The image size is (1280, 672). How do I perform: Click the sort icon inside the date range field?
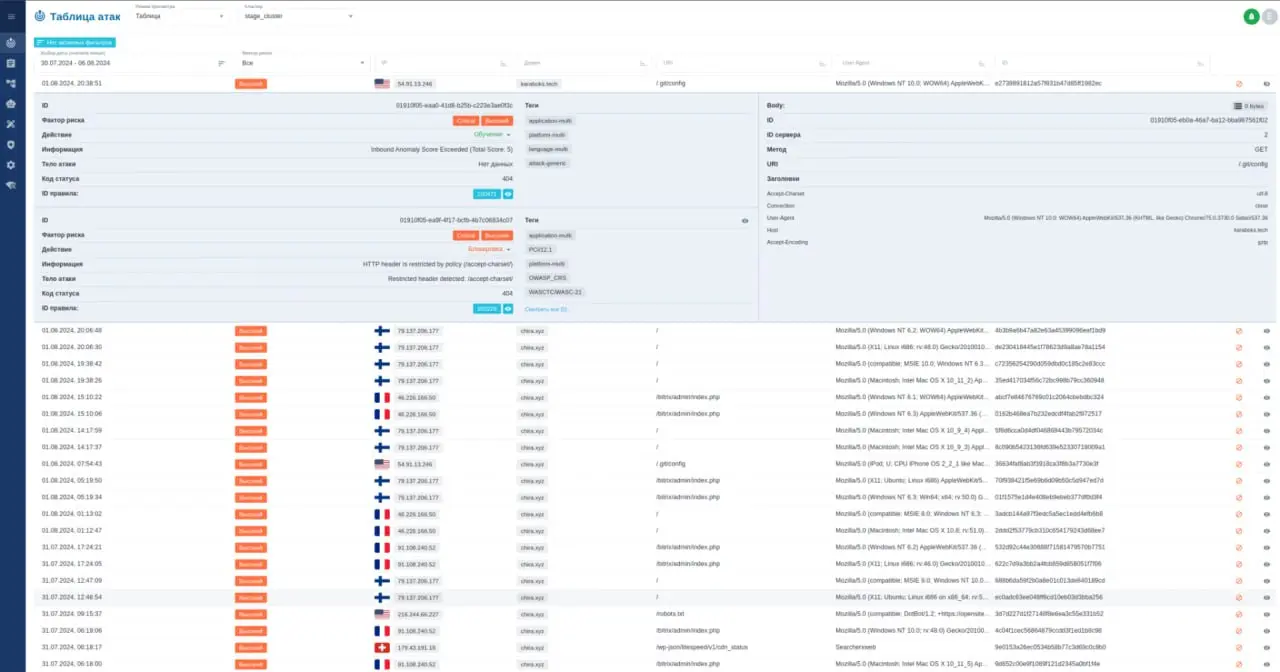pos(221,63)
